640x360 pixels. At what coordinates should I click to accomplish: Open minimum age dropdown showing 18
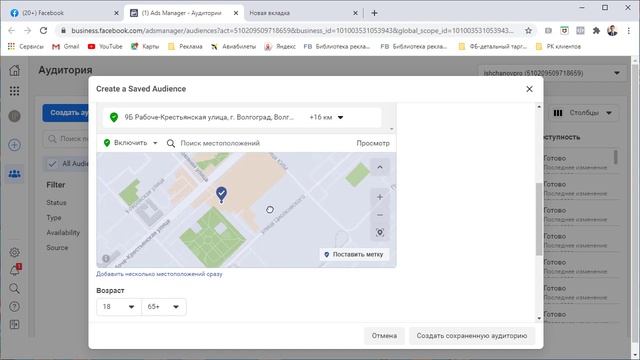coord(119,307)
